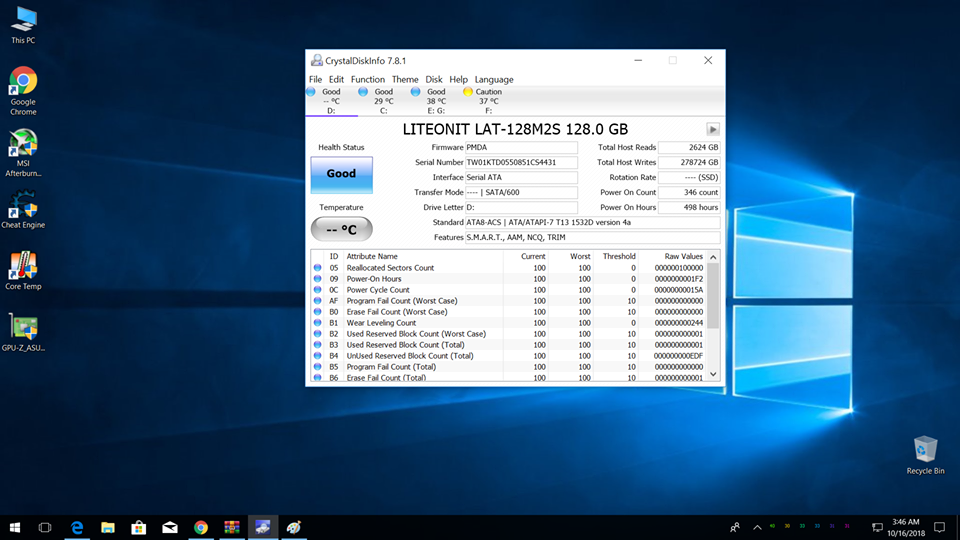
Task: Click the temperature display button
Action: (341, 229)
